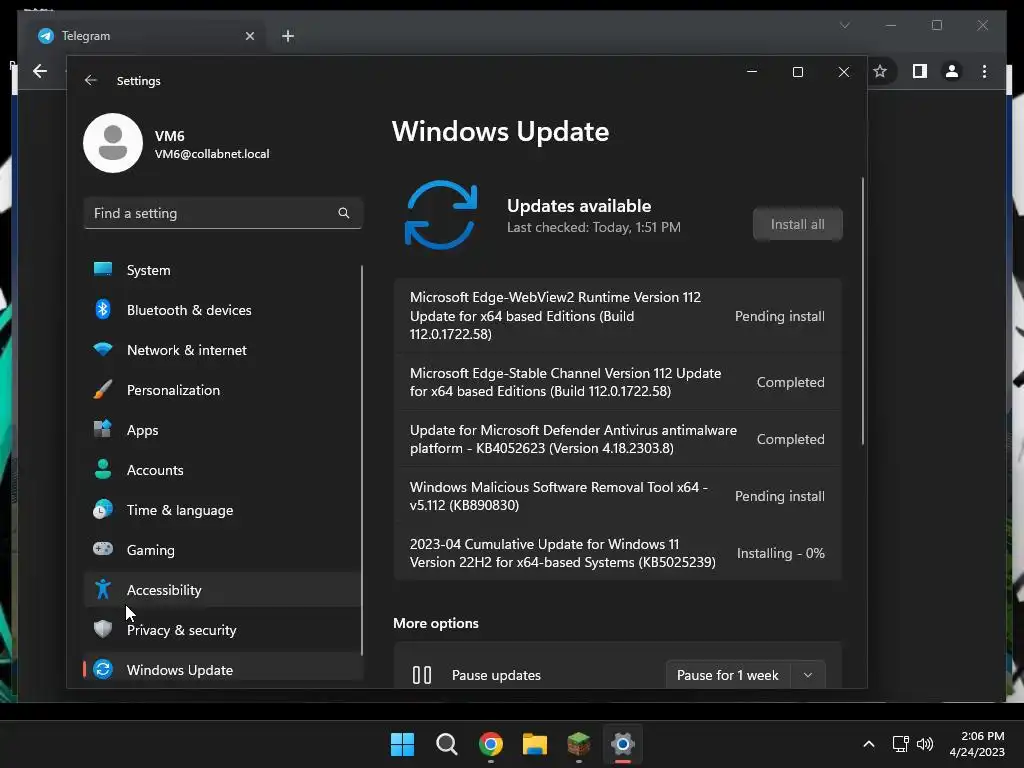This screenshot has height=768, width=1024.
Task: Bookmark page with Chrome star icon
Action: pos(880,71)
